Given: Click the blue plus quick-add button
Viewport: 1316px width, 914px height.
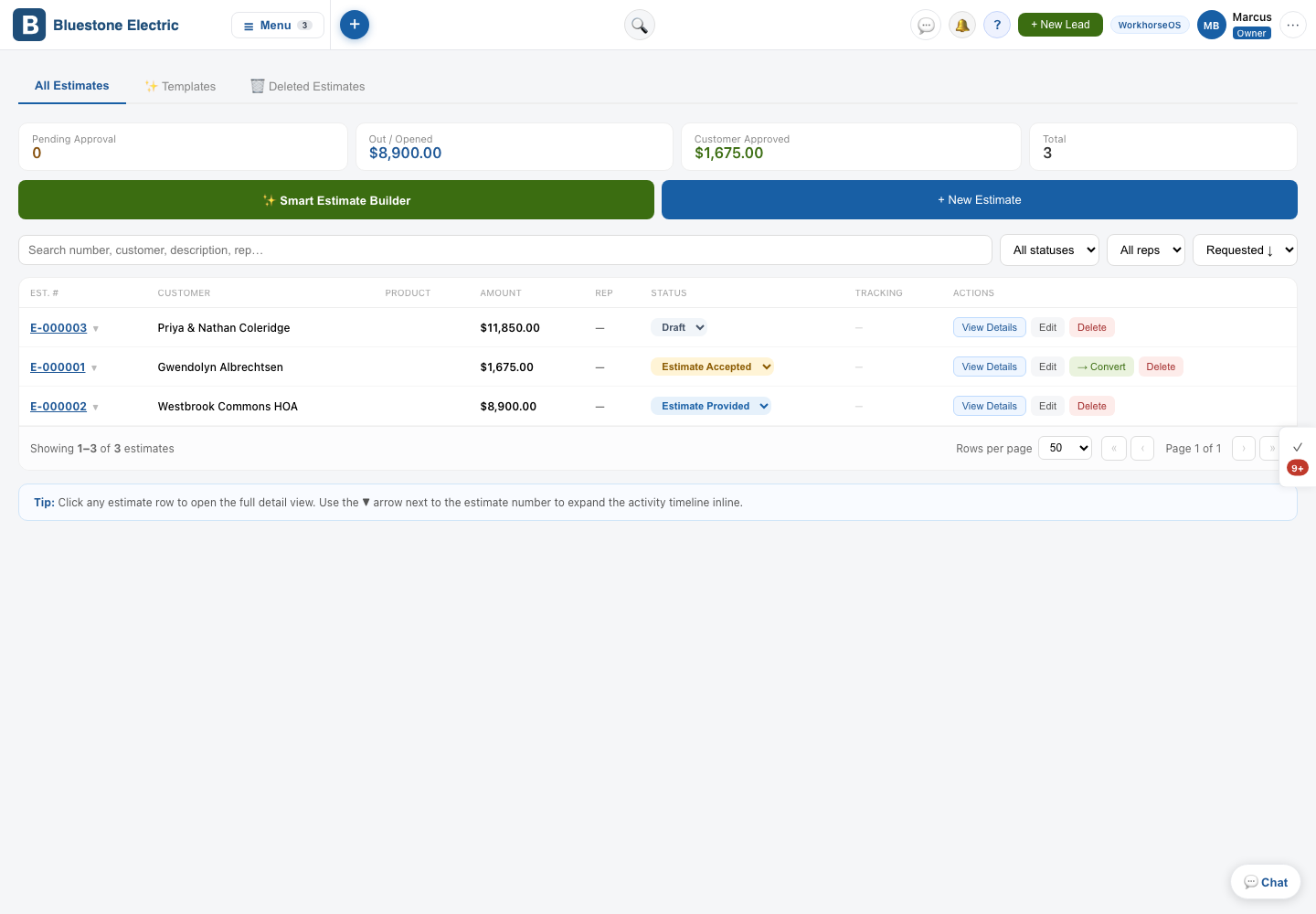Looking at the screenshot, I should click(x=355, y=25).
